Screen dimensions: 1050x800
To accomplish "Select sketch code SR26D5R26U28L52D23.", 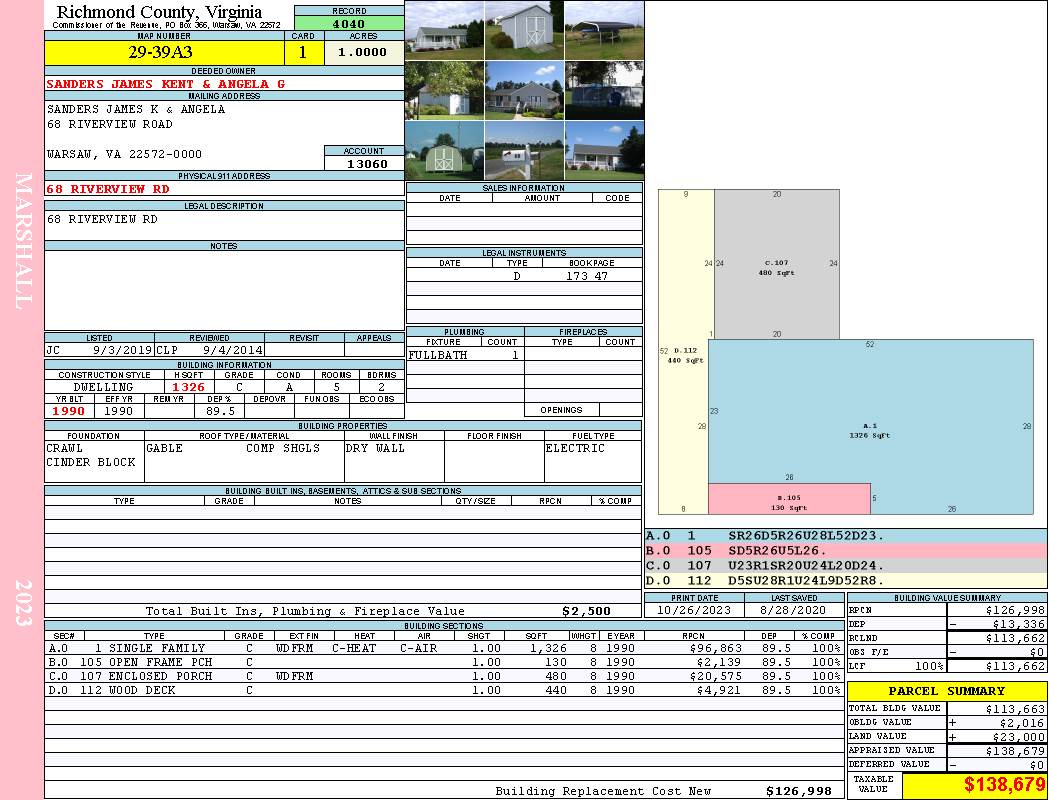I will [x=806, y=536].
